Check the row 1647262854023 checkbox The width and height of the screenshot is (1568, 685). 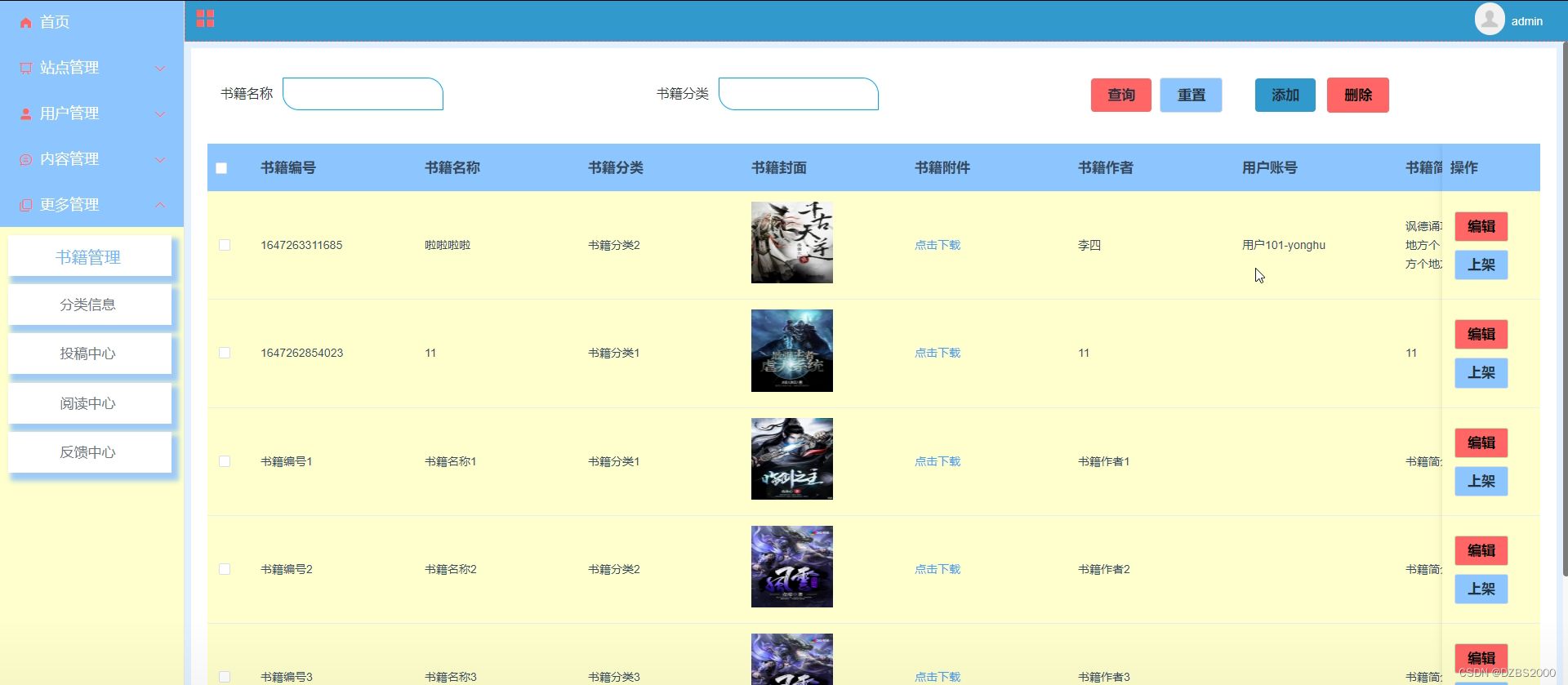point(225,353)
